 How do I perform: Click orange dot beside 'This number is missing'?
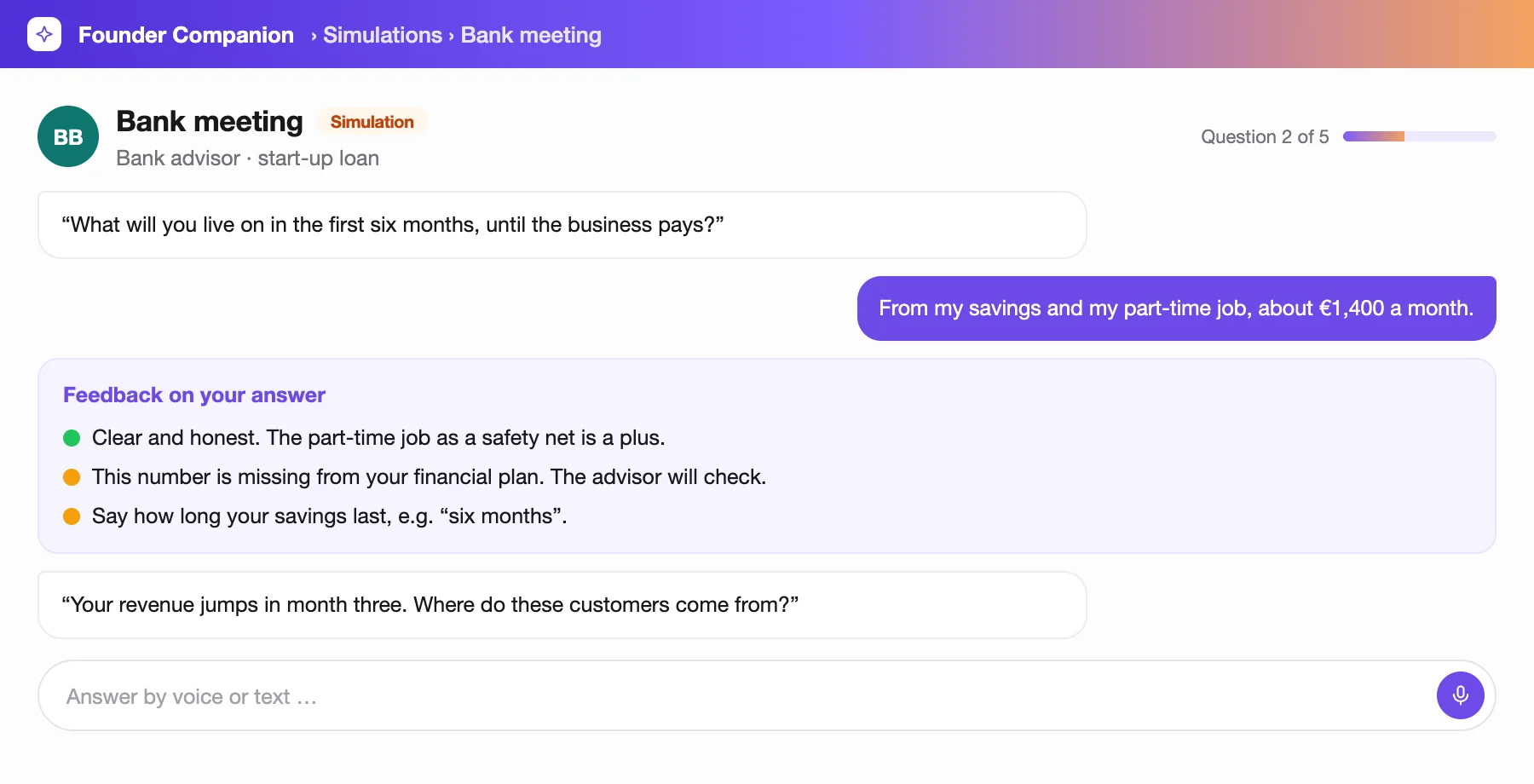(72, 477)
